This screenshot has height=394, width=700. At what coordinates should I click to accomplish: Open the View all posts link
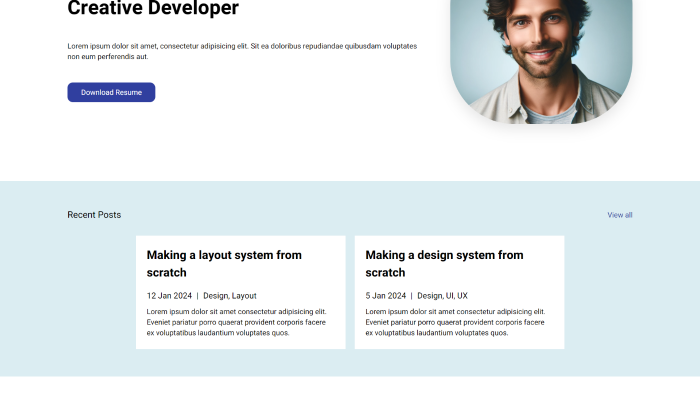[x=620, y=215]
